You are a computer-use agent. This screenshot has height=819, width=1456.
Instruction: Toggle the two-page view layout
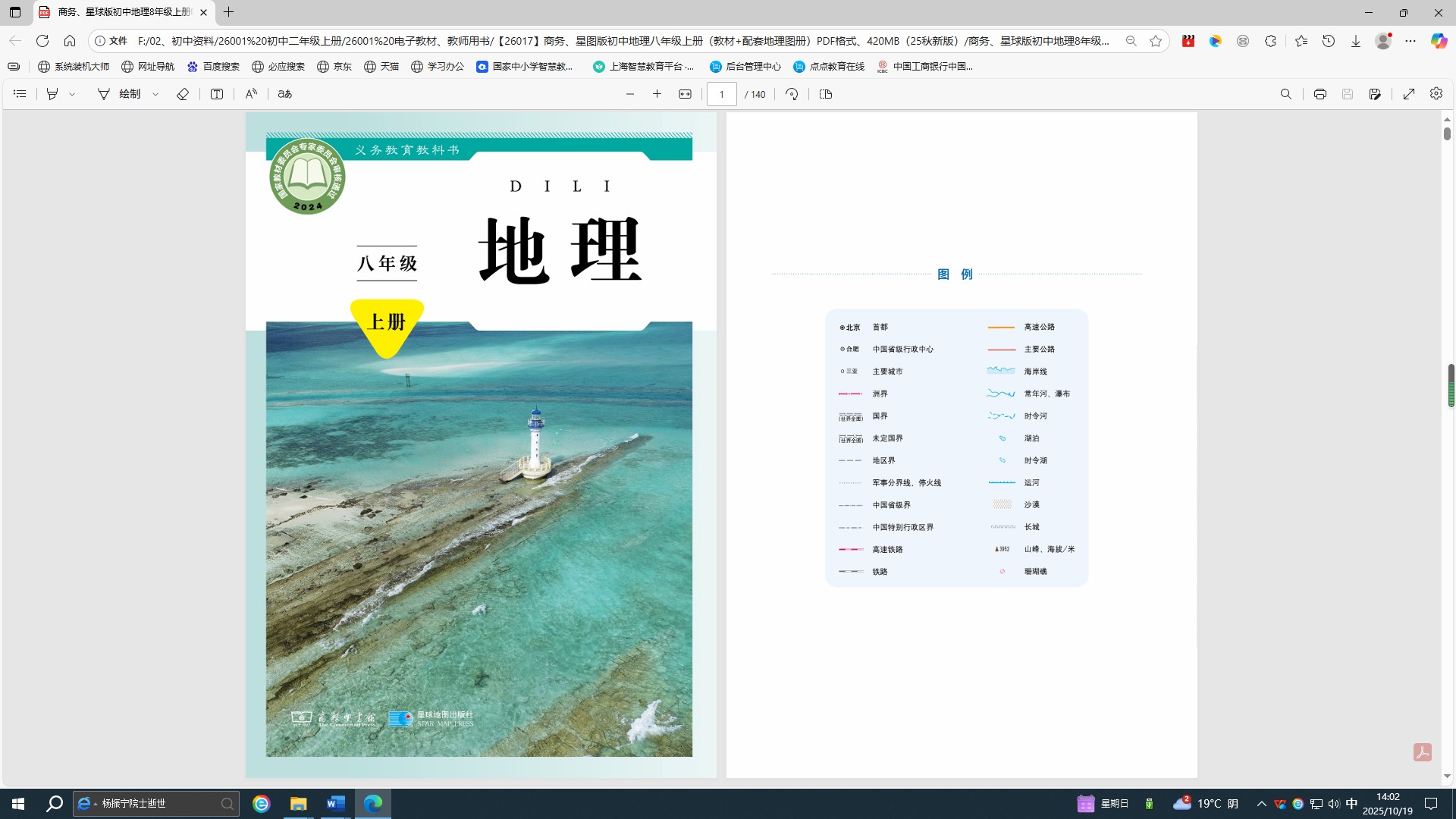826,94
